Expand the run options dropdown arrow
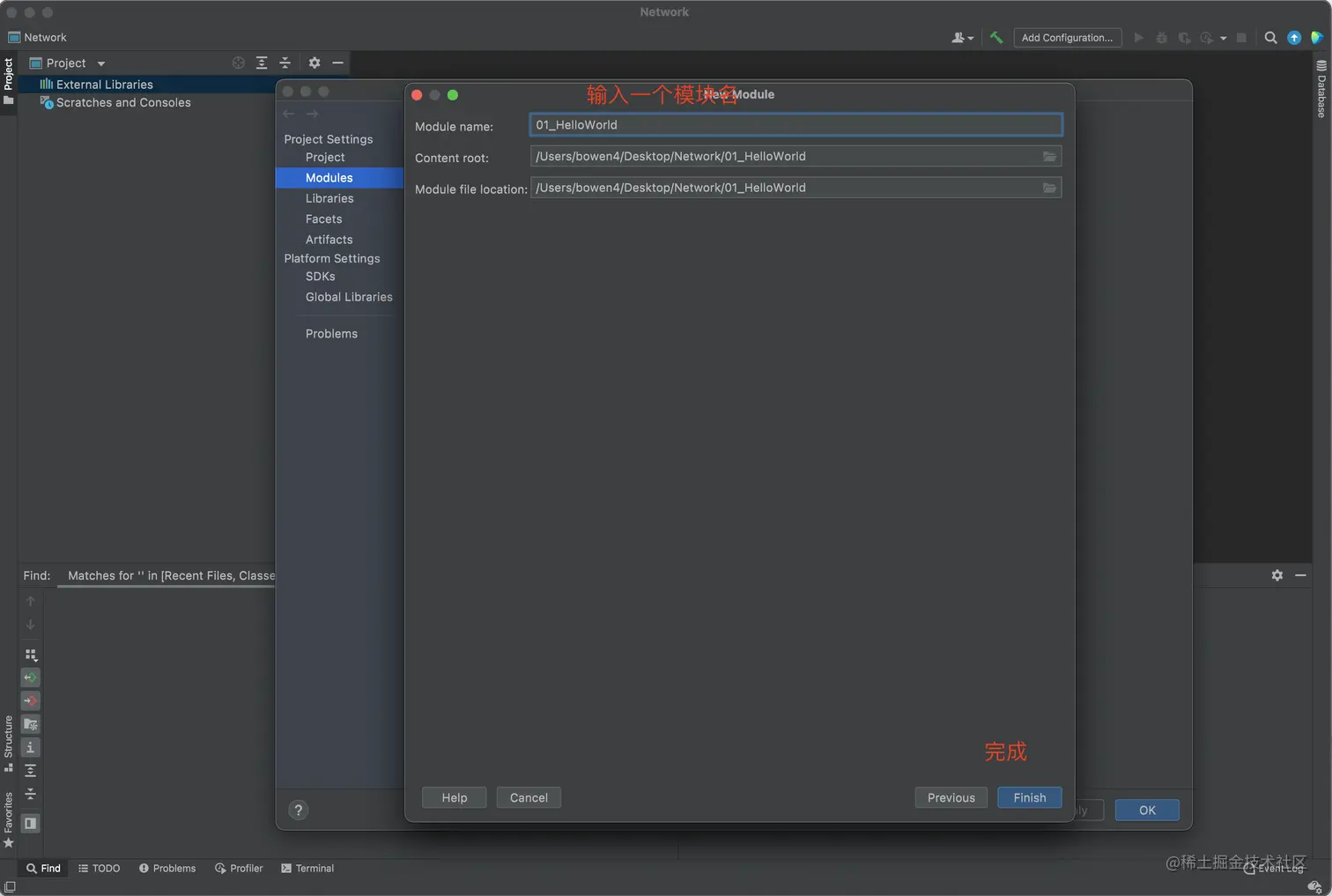1332x896 pixels. tap(1223, 38)
